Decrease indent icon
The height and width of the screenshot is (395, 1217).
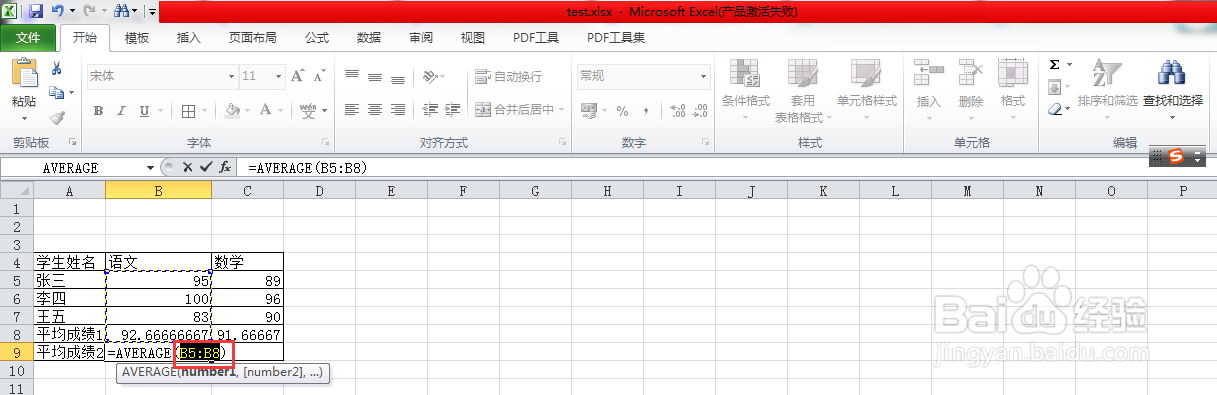[x=430, y=110]
